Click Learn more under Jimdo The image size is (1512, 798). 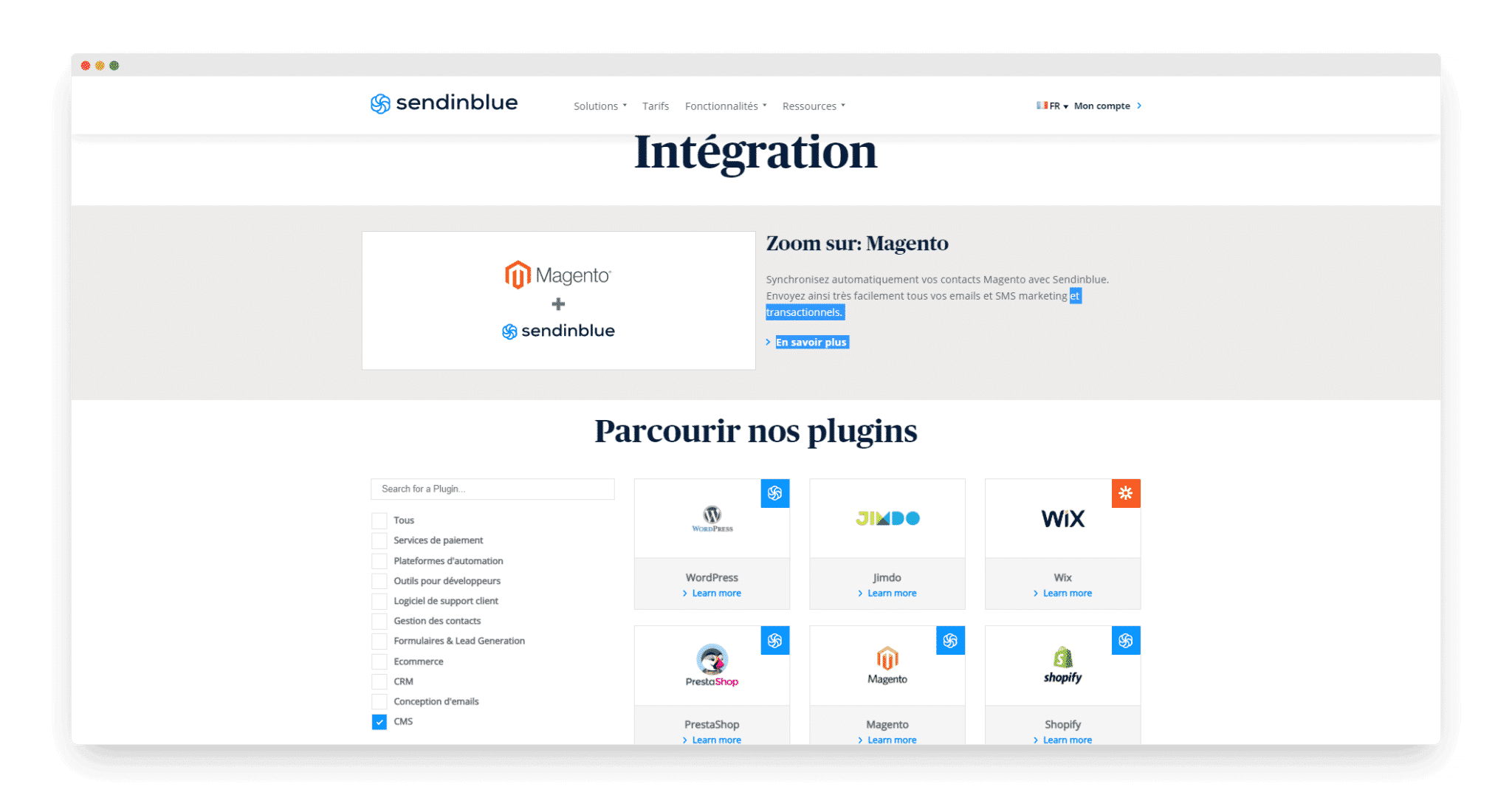click(x=892, y=594)
